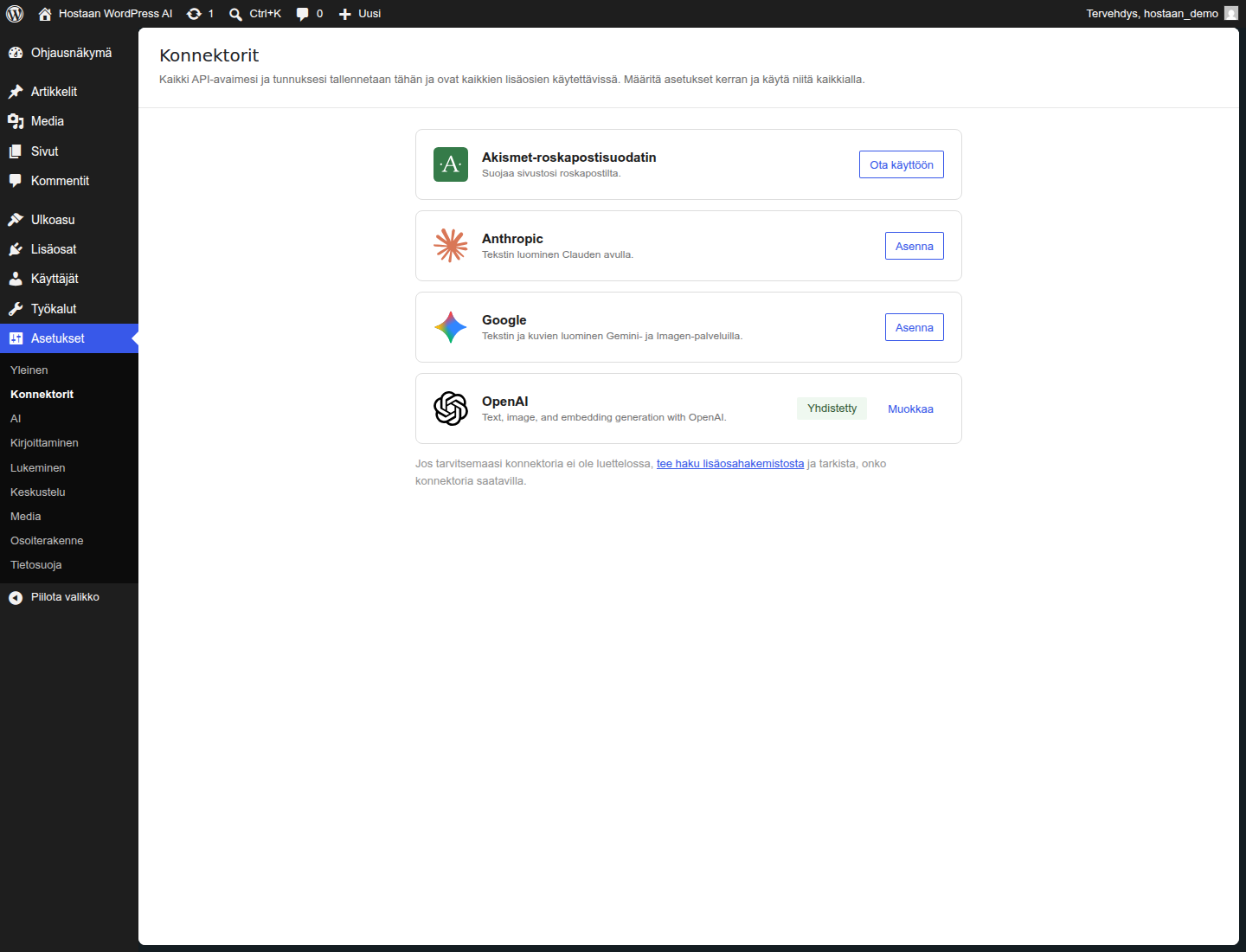The width and height of the screenshot is (1246, 952).
Task: Click "Suojaa sivustosi roskapostilta." description
Action: point(551,173)
